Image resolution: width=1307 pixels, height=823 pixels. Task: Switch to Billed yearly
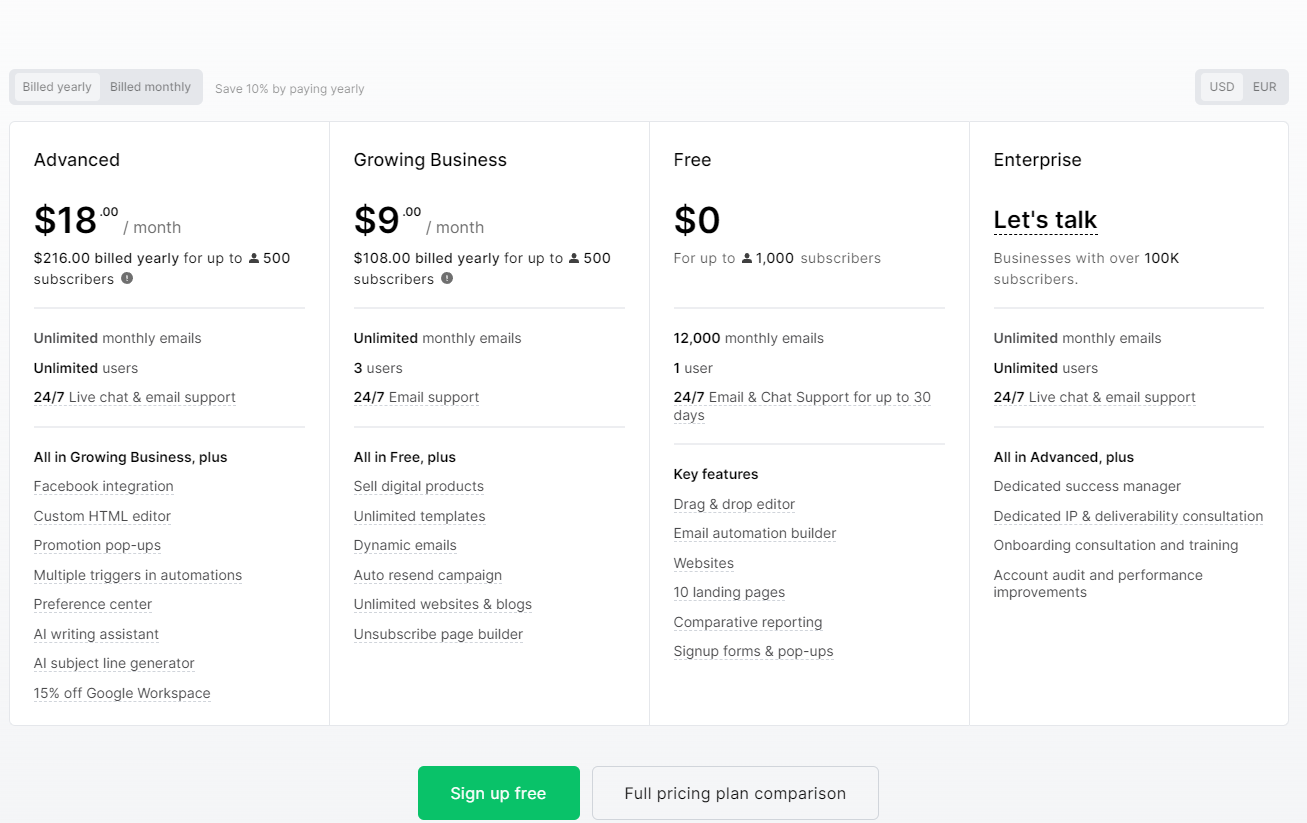[57, 87]
